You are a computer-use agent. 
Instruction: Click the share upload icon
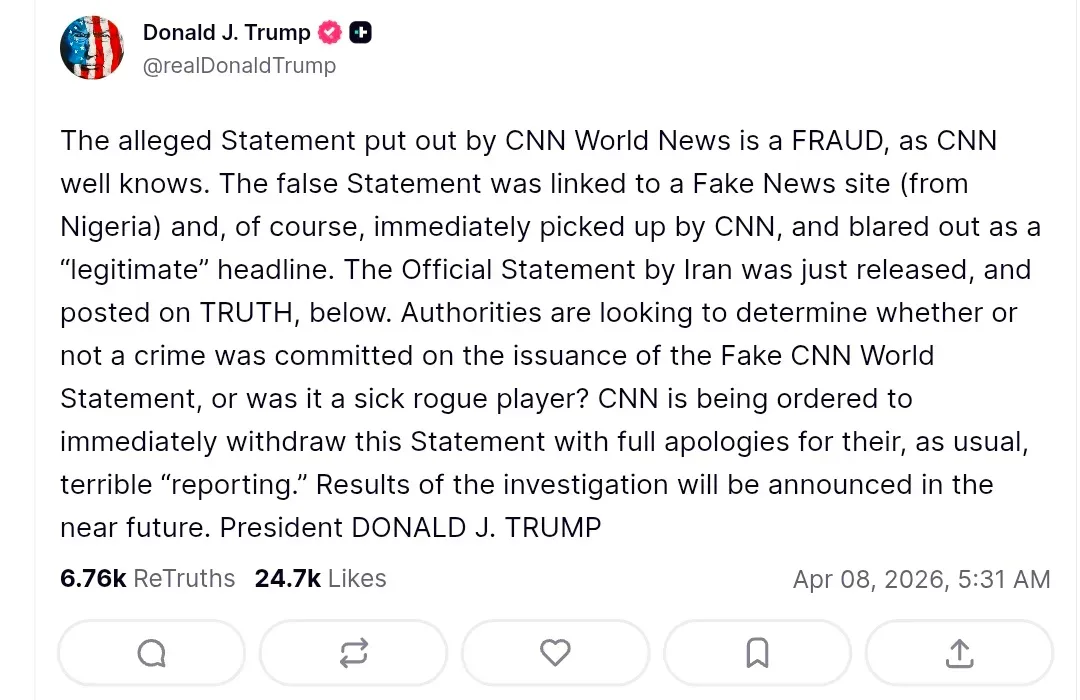coord(959,652)
